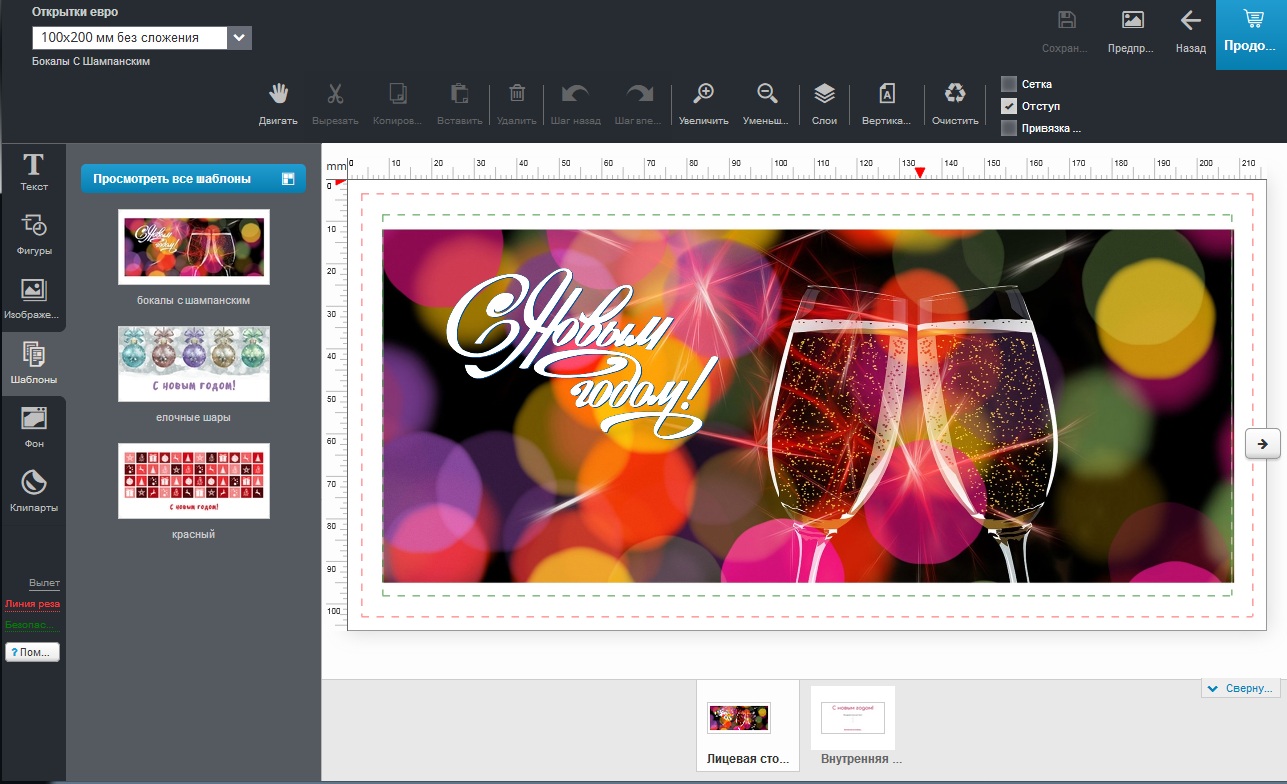Click the Вылет legend label
Image resolution: width=1287 pixels, height=784 pixels.
[44, 582]
